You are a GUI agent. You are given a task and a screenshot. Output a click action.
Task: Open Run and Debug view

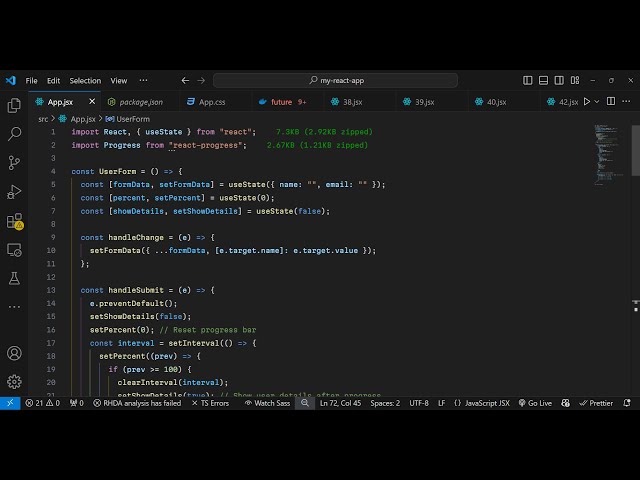pos(14,191)
